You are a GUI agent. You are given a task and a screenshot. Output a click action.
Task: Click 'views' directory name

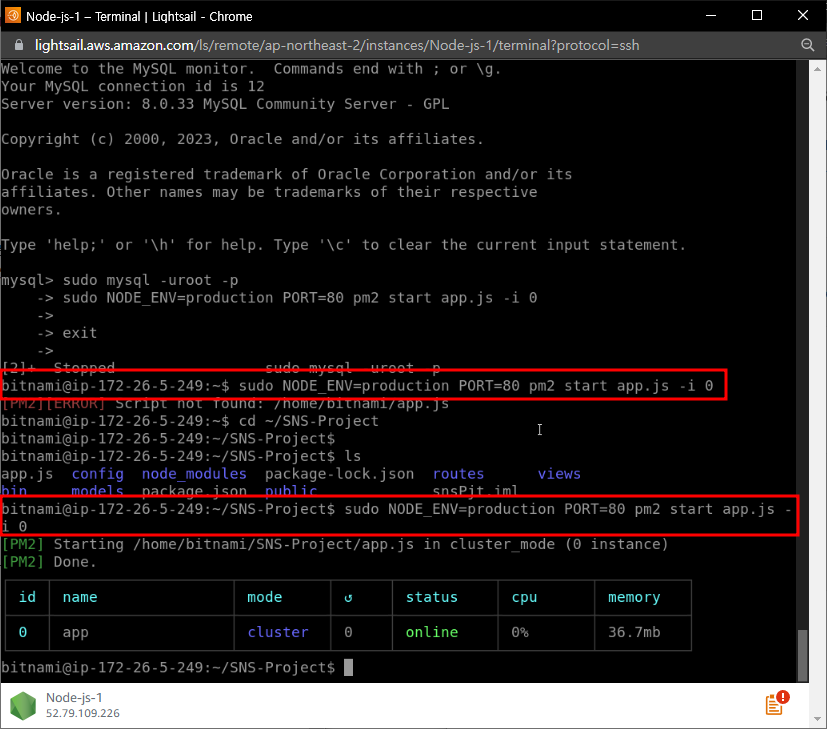pyautogui.click(x=559, y=474)
